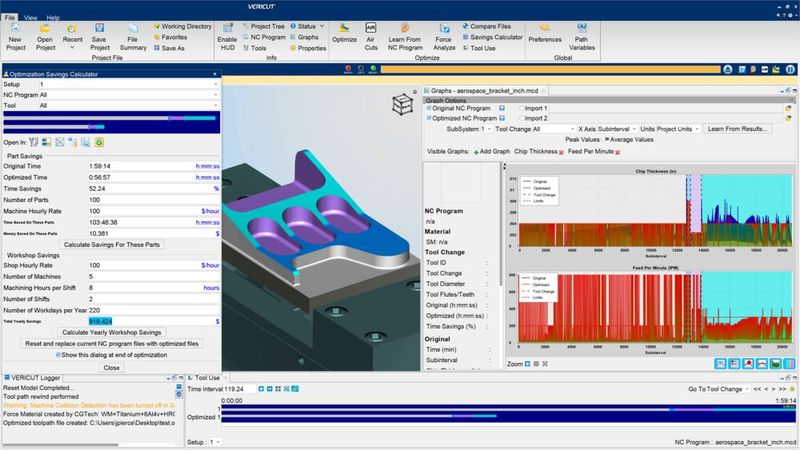Click Calculate Yearly Workshop Savings
This screenshot has height=450, width=800.
click(112, 332)
